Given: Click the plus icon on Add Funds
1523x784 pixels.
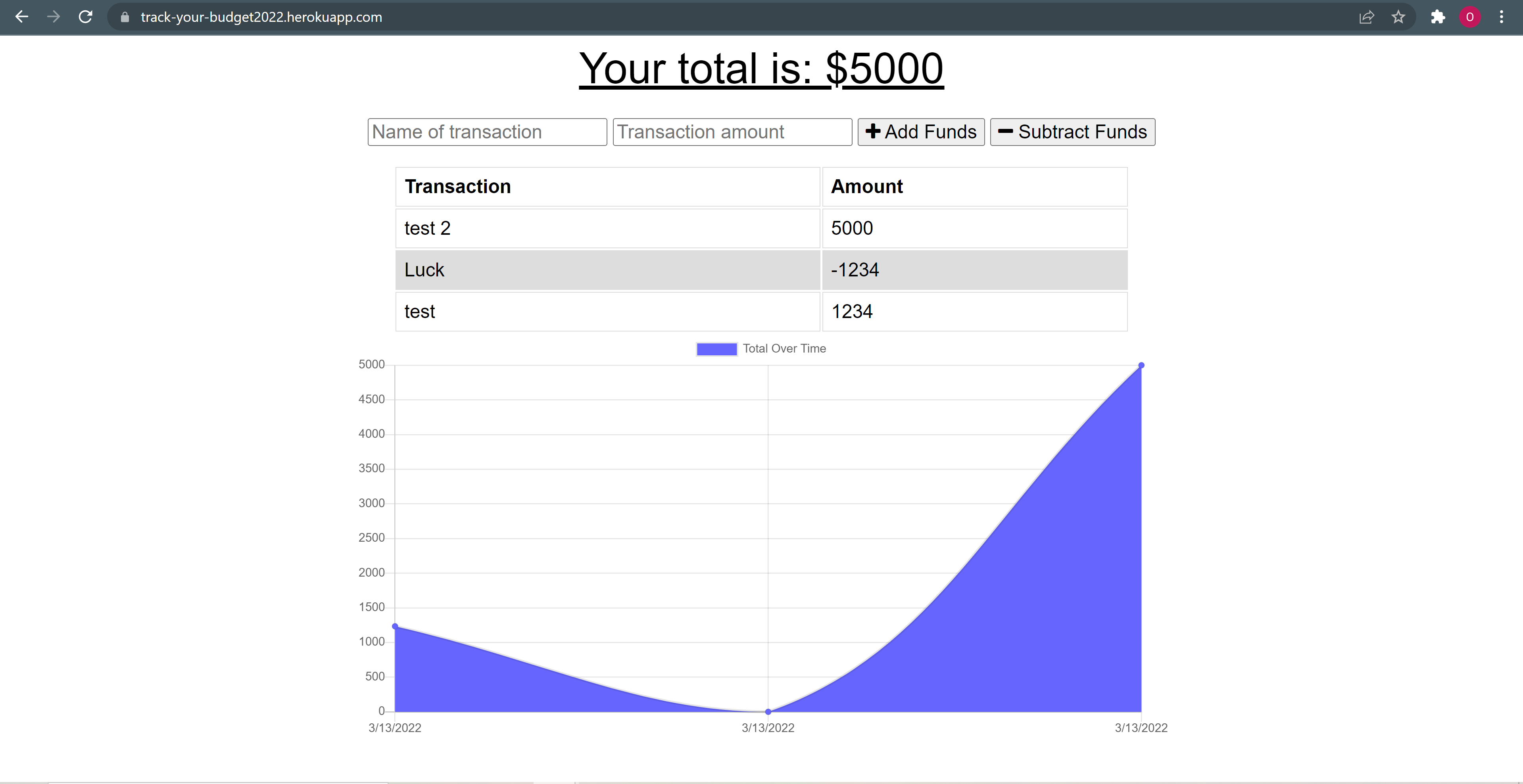Looking at the screenshot, I should 873,132.
